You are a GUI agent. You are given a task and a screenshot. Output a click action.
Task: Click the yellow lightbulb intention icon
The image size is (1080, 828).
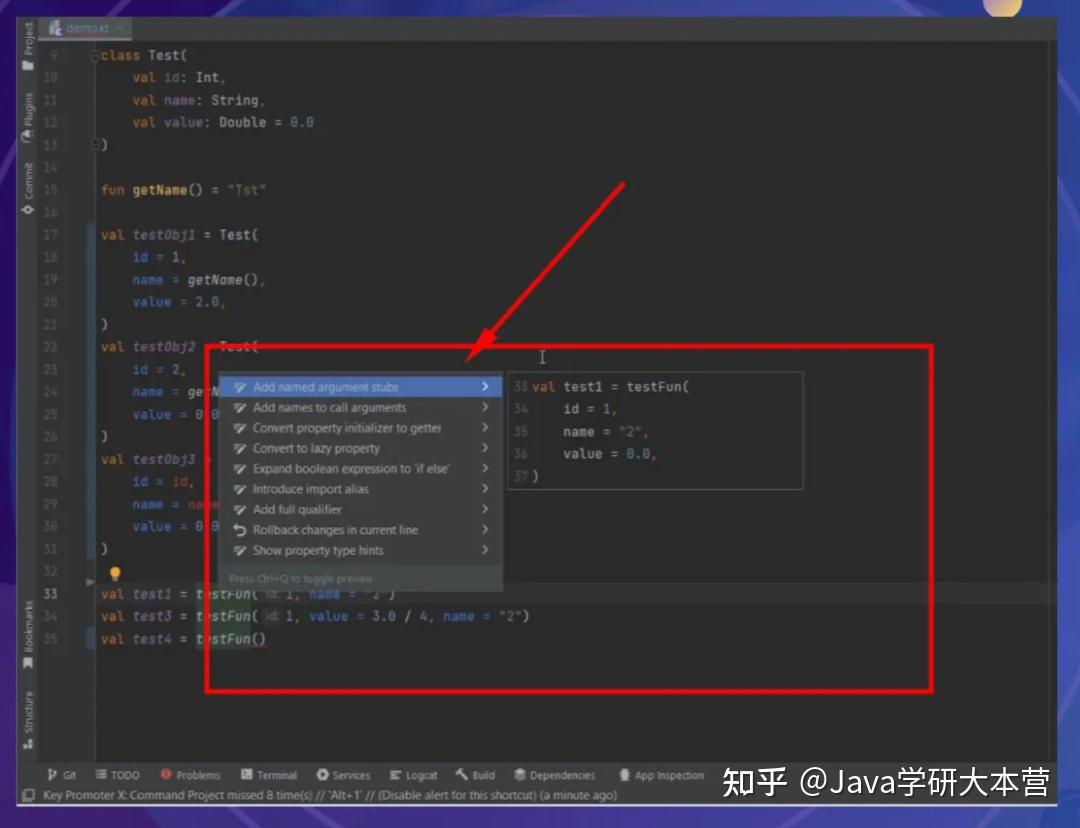point(115,573)
